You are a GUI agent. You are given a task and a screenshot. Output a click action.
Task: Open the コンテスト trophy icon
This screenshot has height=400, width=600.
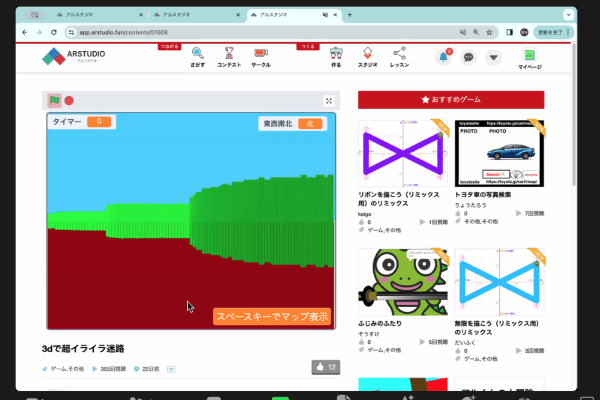(x=229, y=57)
